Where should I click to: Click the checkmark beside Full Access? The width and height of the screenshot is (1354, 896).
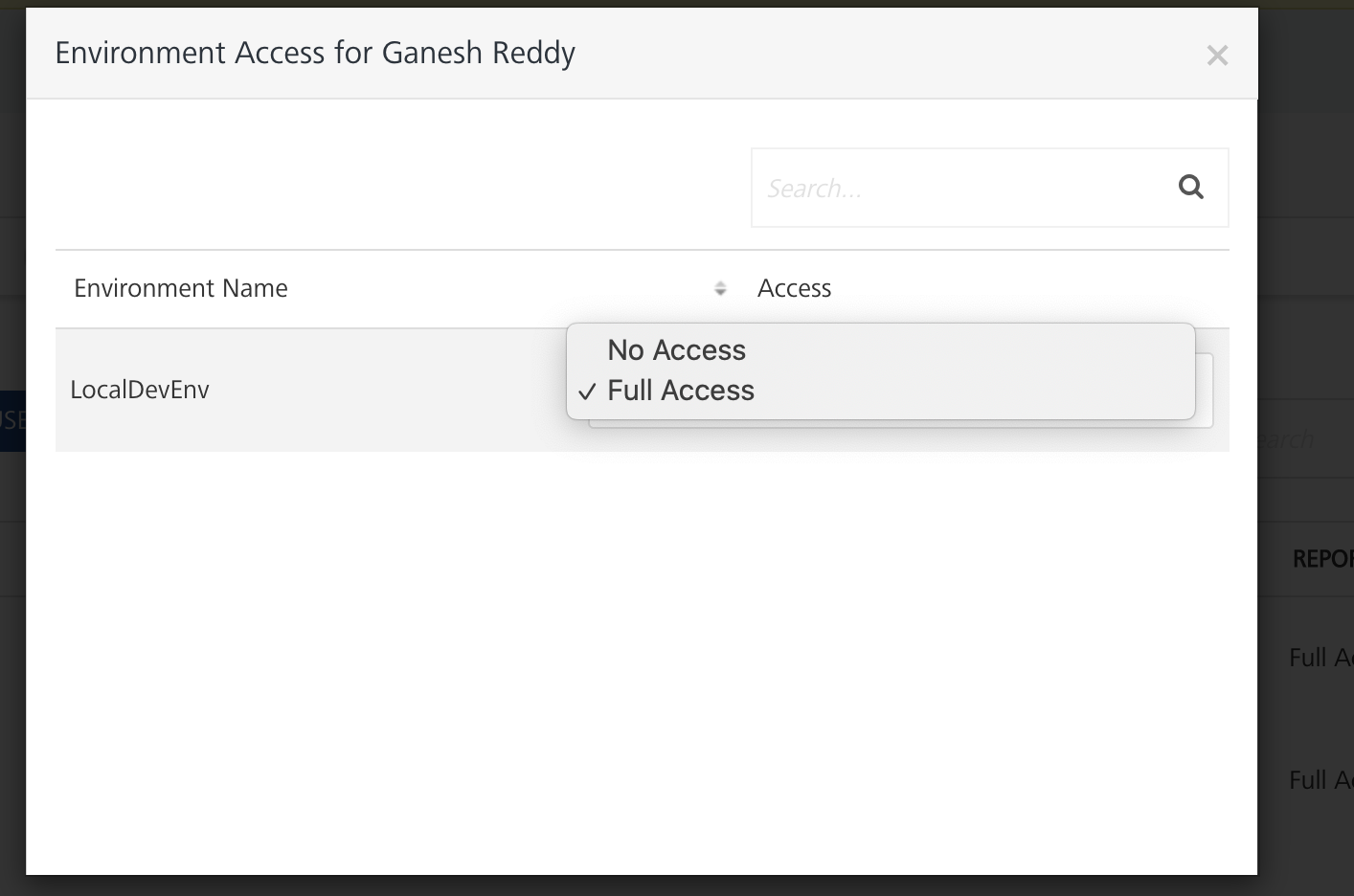click(x=587, y=392)
